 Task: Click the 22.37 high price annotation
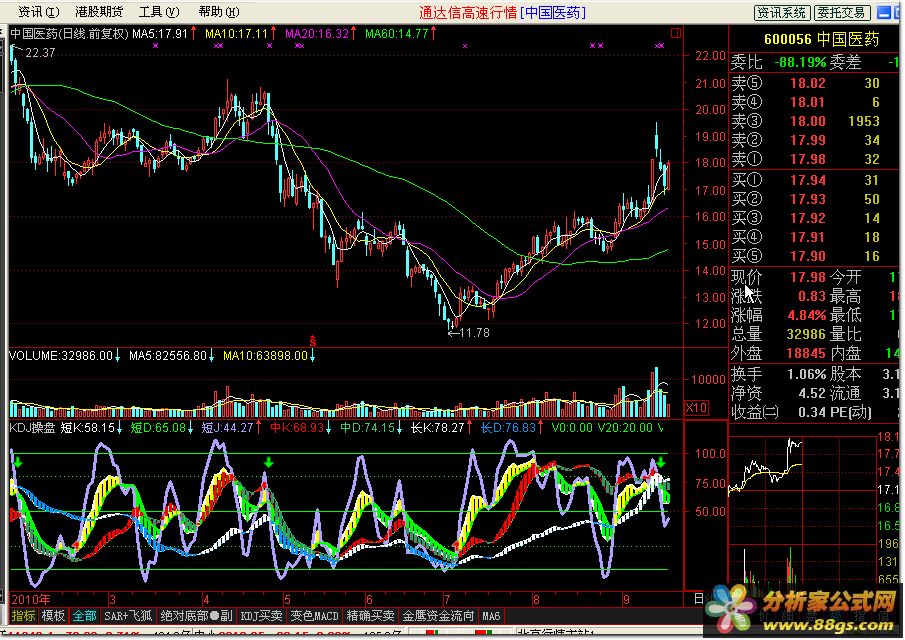(40, 53)
